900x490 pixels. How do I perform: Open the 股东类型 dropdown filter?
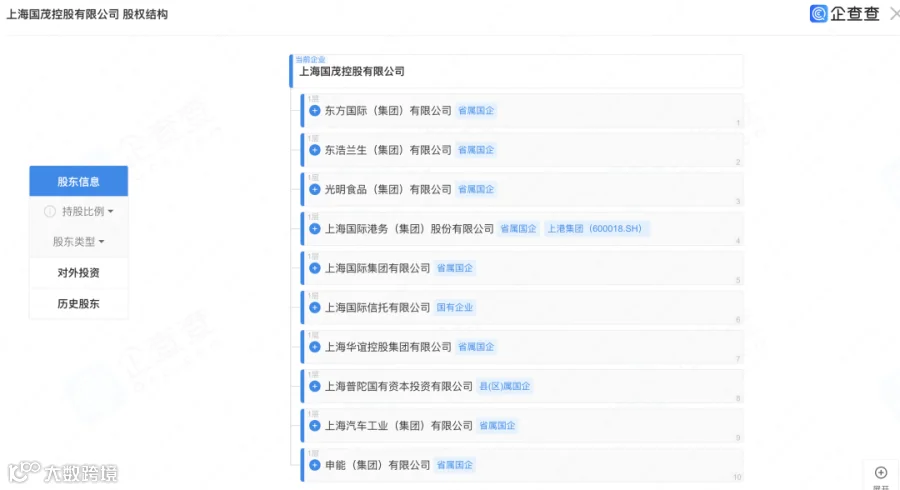click(79, 242)
